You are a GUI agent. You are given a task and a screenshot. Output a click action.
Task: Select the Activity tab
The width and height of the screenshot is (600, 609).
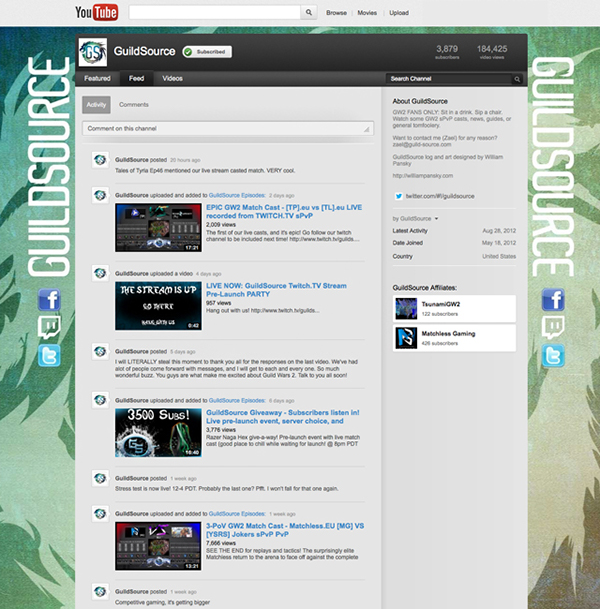point(96,105)
